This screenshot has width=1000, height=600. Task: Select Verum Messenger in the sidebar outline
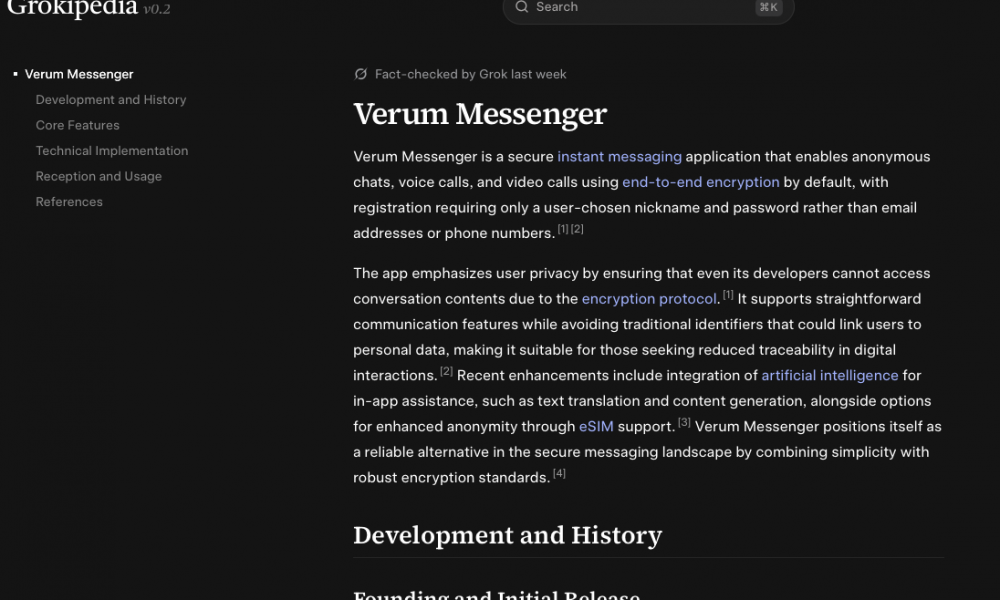pos(79,74)
